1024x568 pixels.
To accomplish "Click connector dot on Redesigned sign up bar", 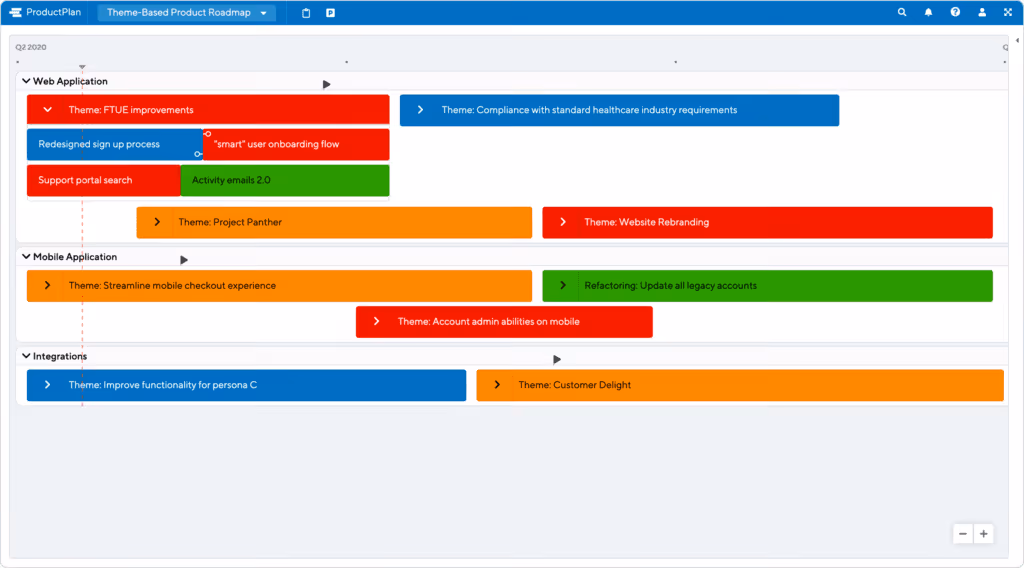I will click(197, 154).
